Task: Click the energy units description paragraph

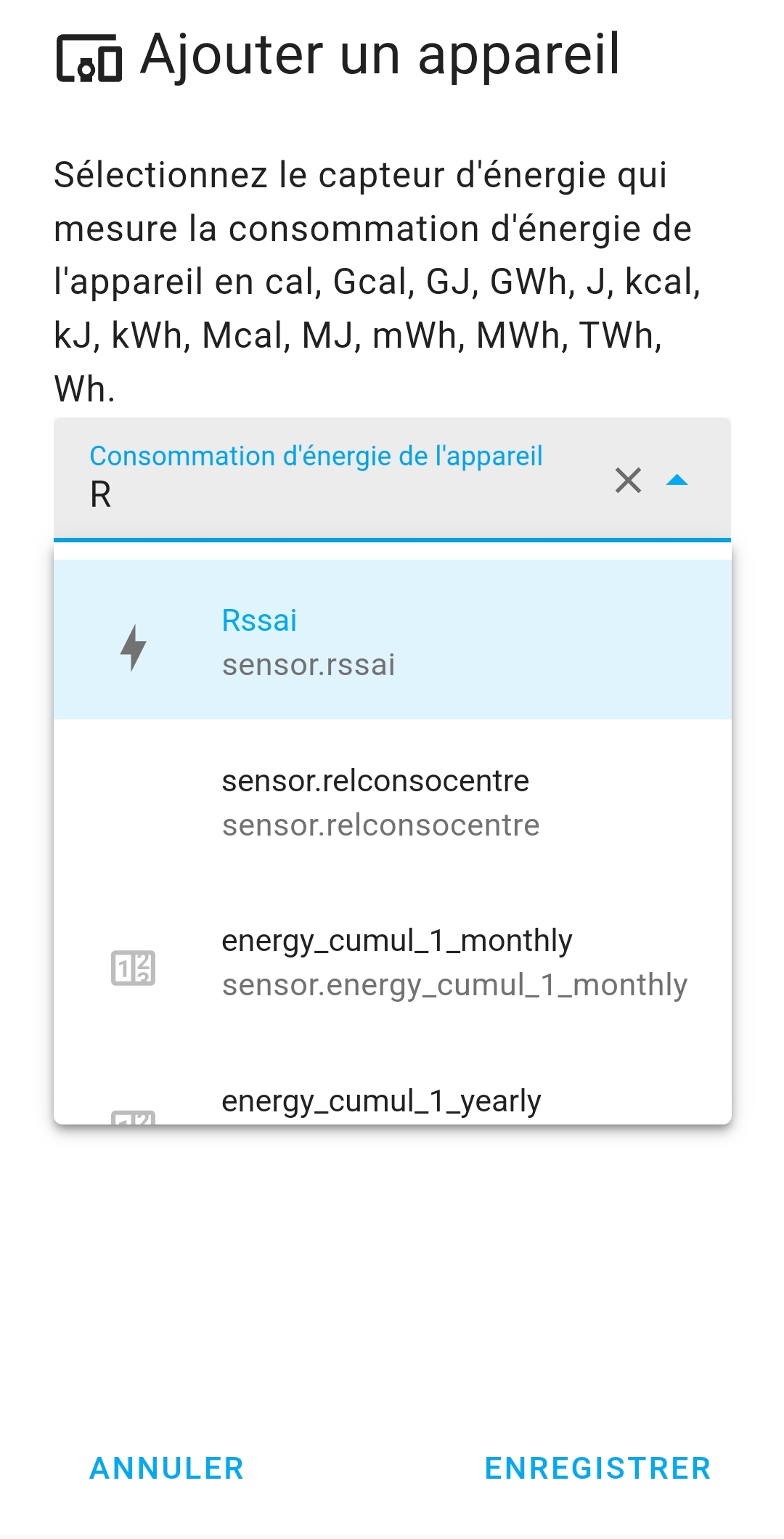Action: [377, 282]
